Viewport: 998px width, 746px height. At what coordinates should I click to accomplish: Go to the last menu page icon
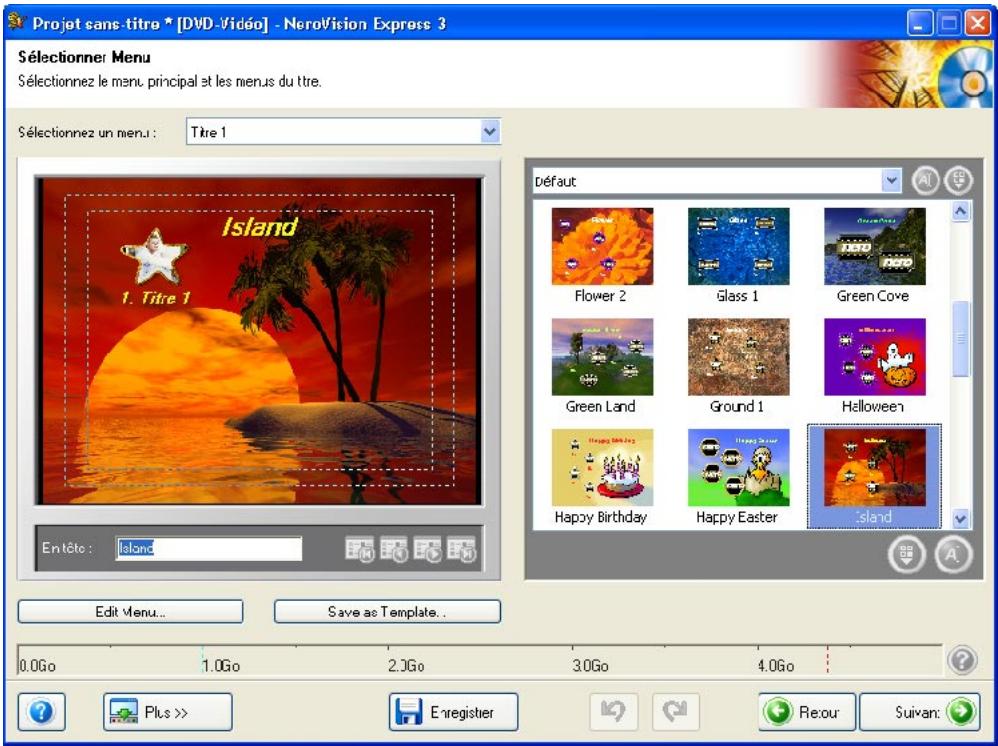(x=461, y=550)
